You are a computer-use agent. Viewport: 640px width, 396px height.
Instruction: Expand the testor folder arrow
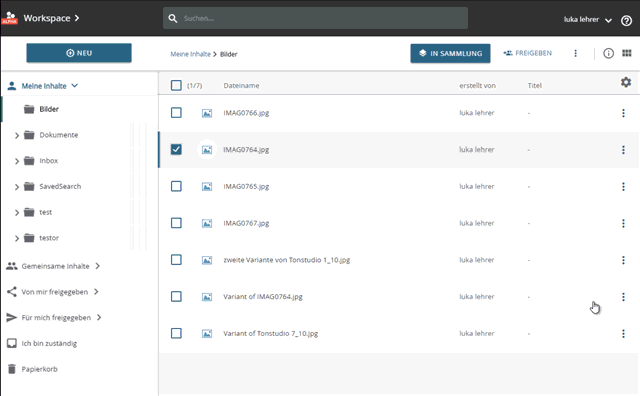coord(17,238)
